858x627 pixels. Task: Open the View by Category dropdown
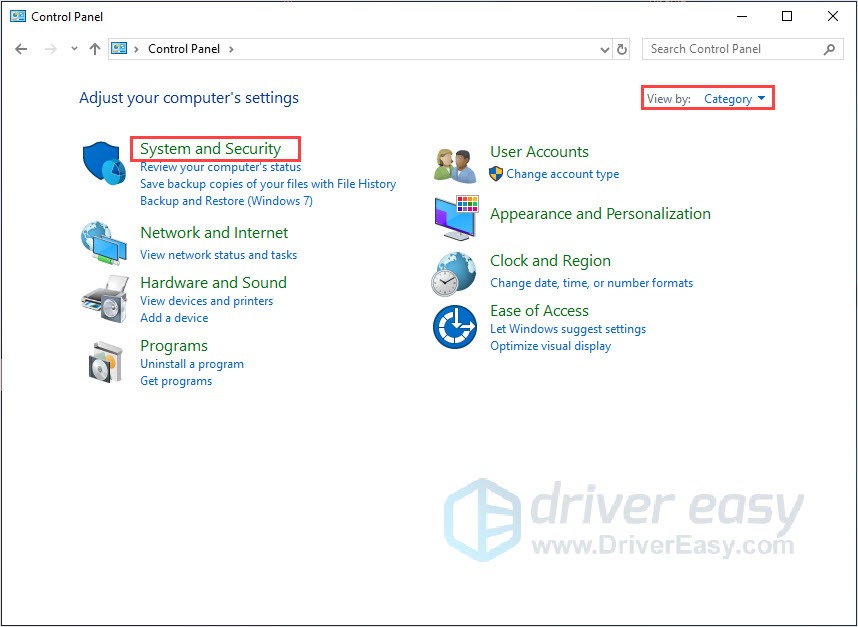point(734,98)
